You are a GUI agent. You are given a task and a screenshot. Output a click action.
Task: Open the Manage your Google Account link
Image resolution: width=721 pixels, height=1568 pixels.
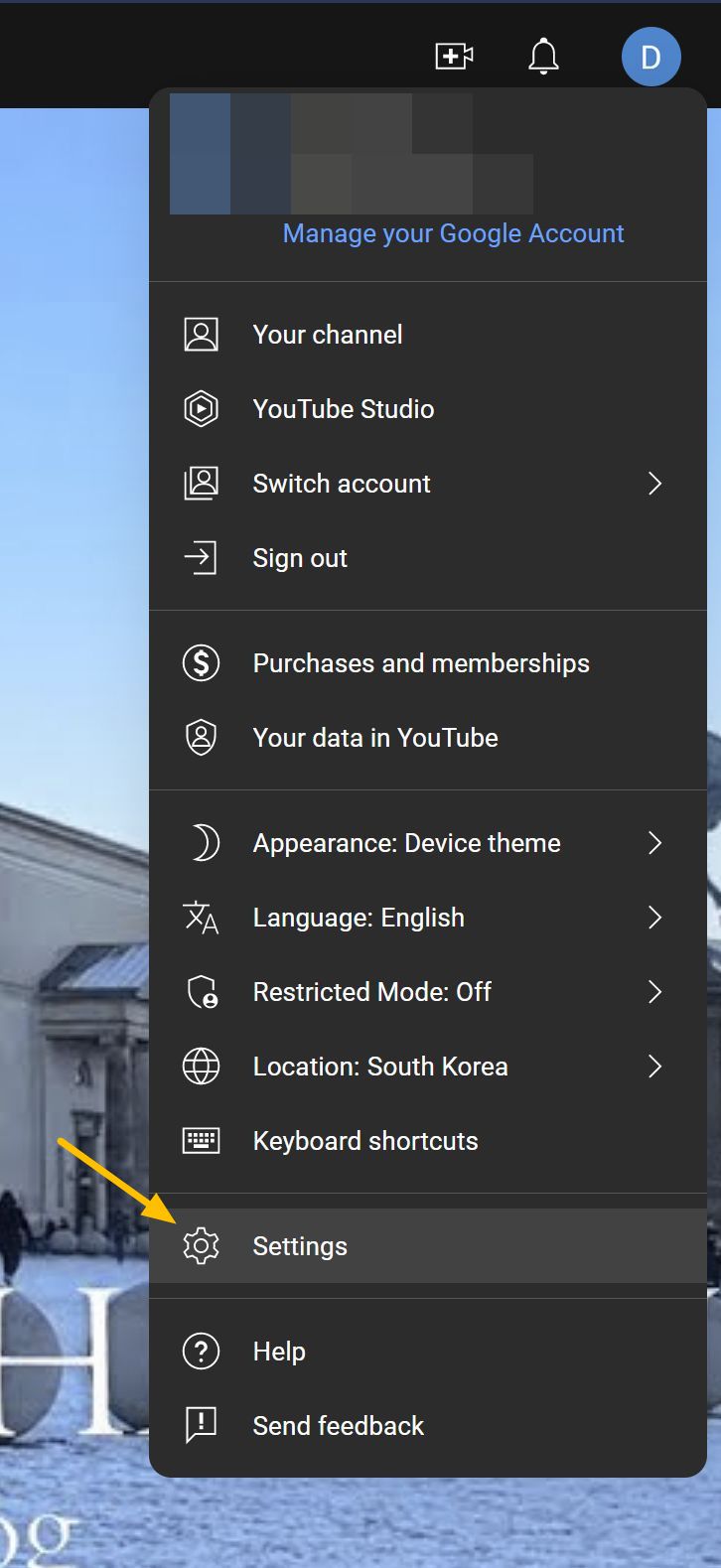[x=453, y=233]
